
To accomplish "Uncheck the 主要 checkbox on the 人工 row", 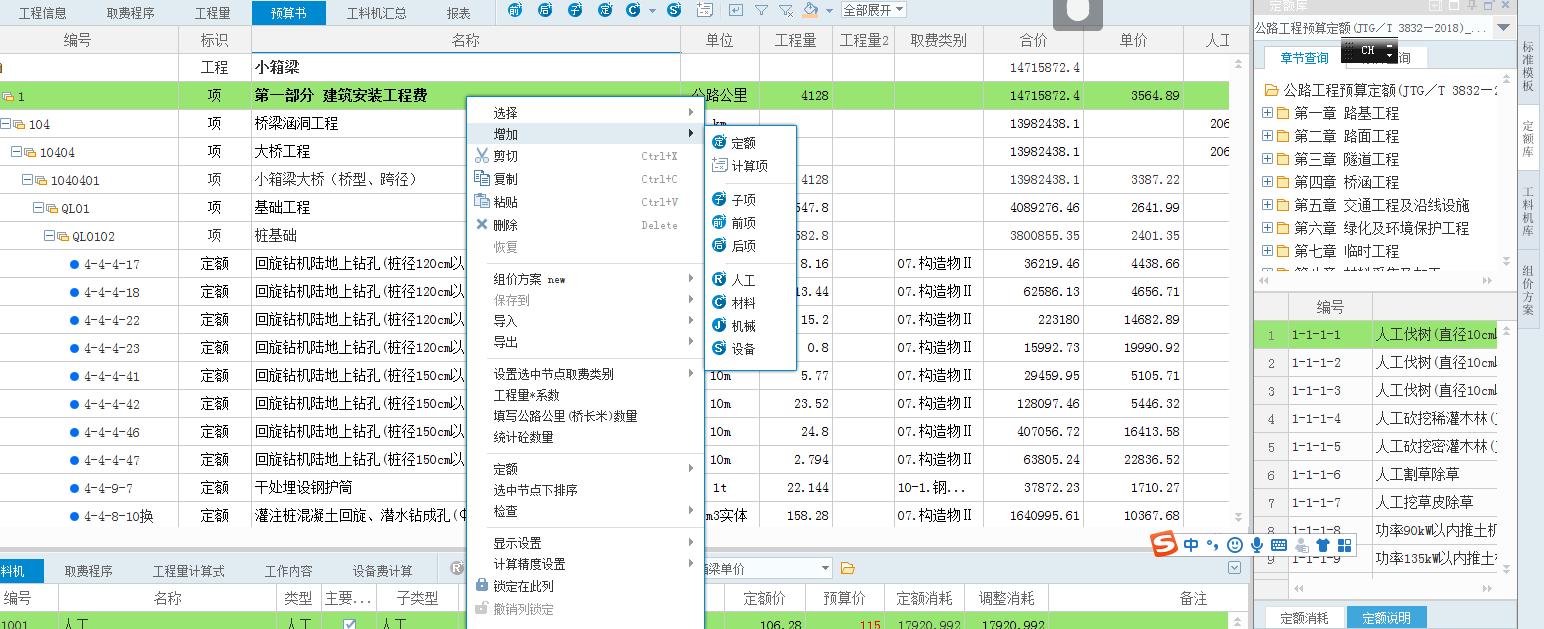I will (350, 622).
